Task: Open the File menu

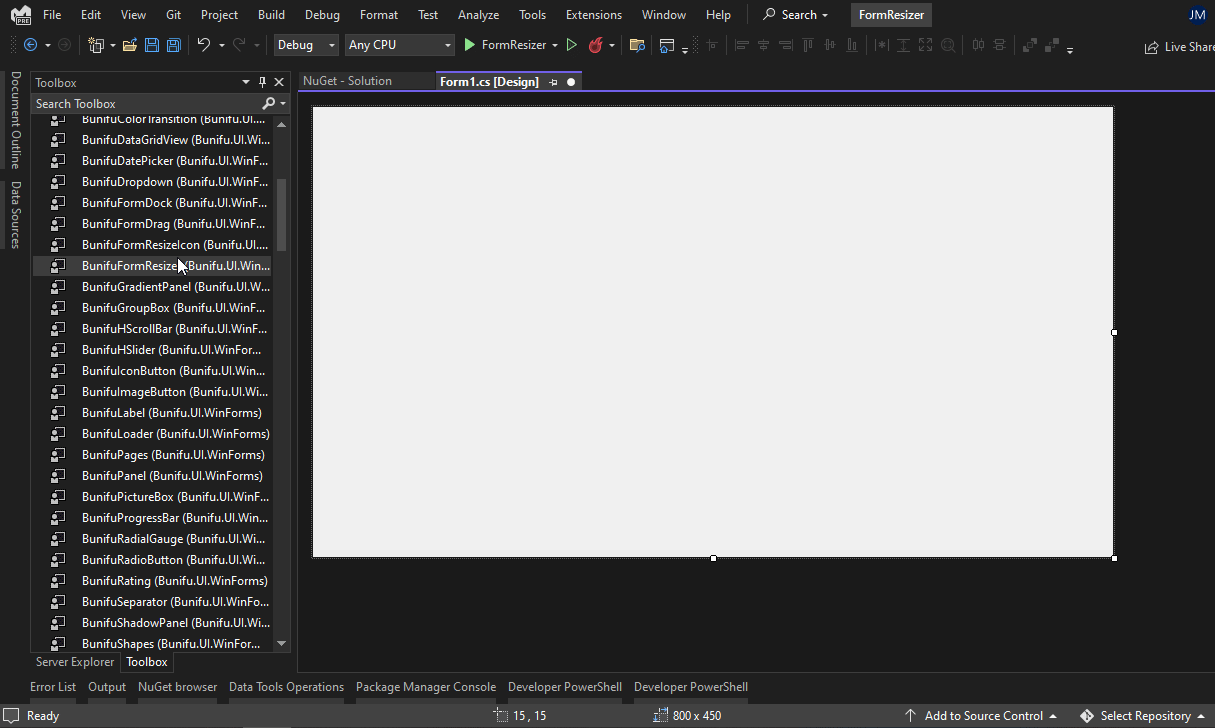Action: click(52, 15)
